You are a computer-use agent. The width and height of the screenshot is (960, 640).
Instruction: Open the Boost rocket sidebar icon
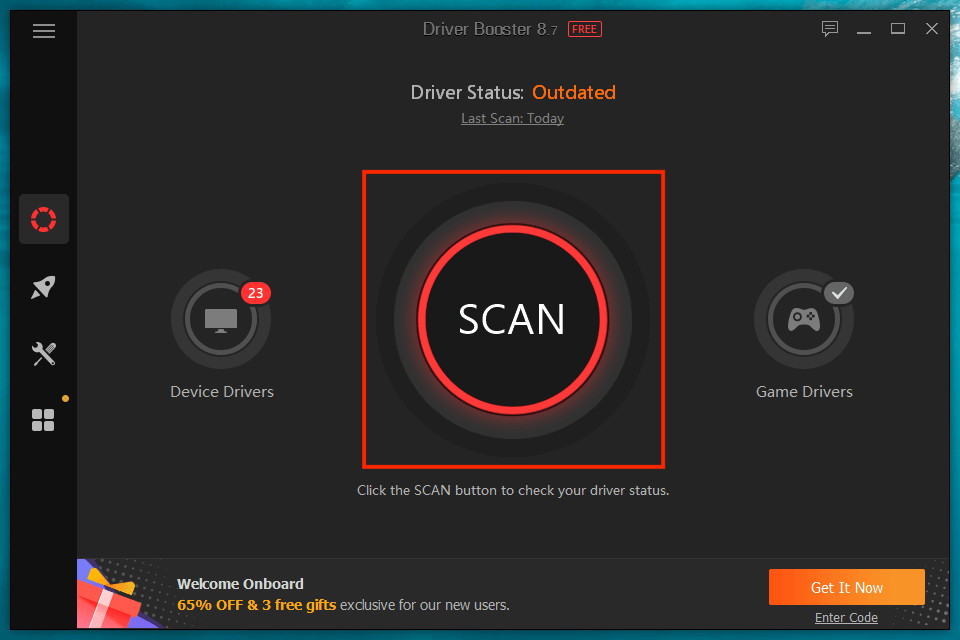pos(43,287)
